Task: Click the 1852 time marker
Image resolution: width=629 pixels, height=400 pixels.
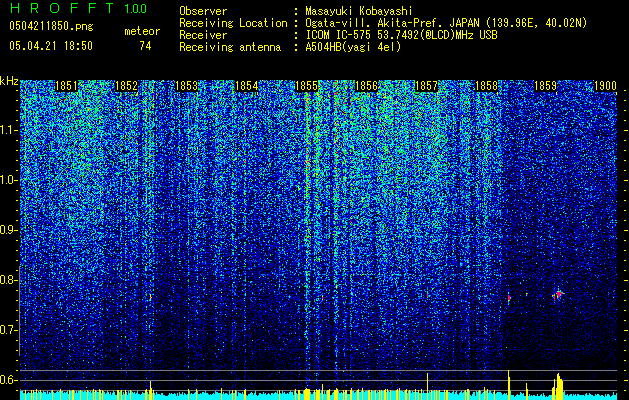Action: tap(126, 86)
